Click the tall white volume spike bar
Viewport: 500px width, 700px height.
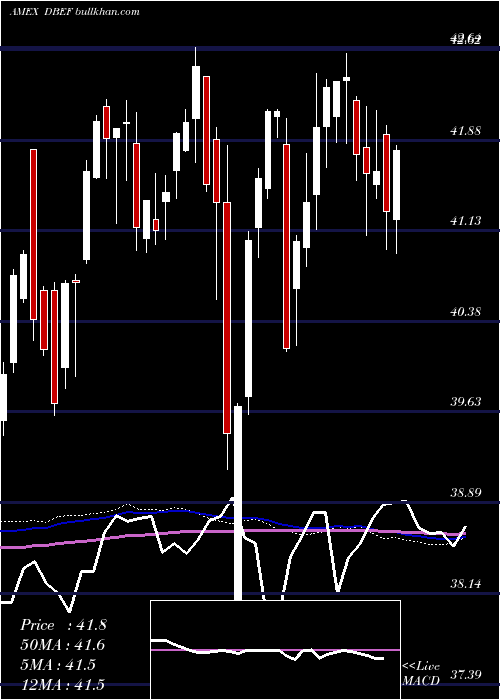pyautogui.click(x=238, y=503)
